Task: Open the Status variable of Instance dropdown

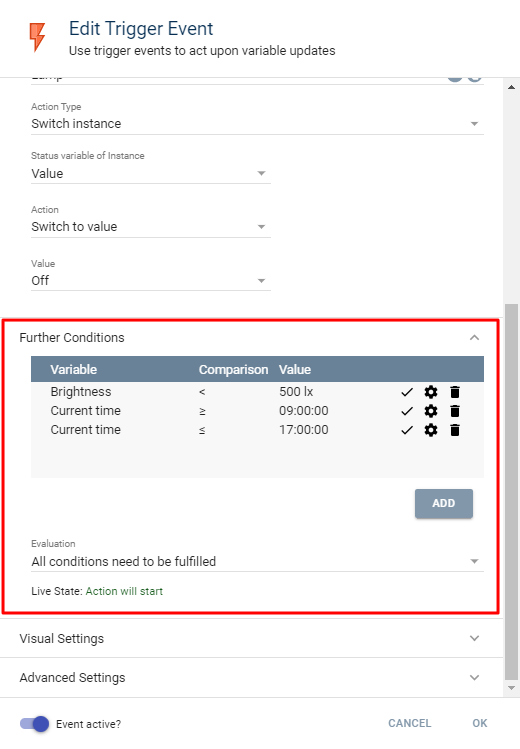Action: point(151,173)
